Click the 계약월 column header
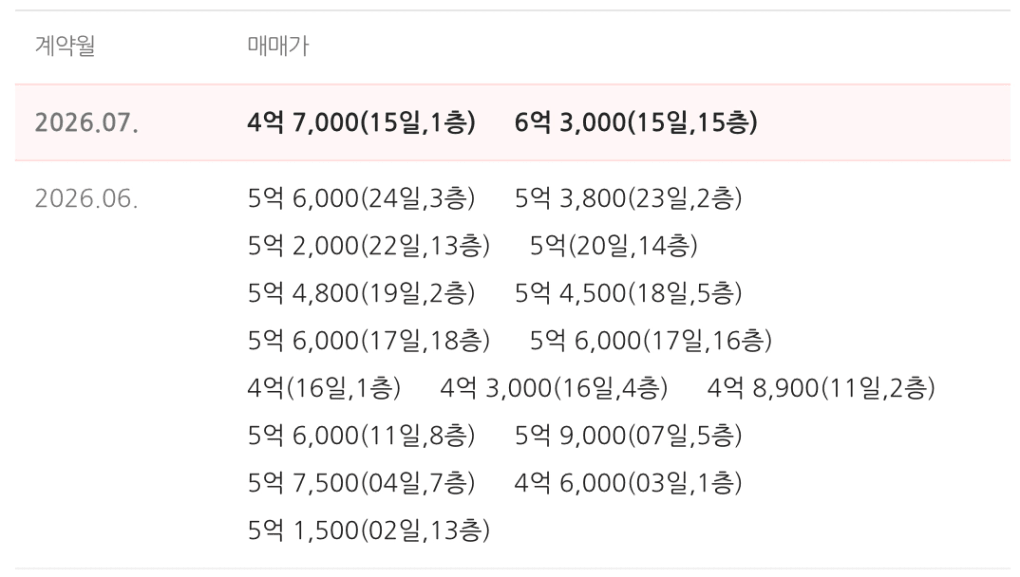 click(x=65, y=46)
